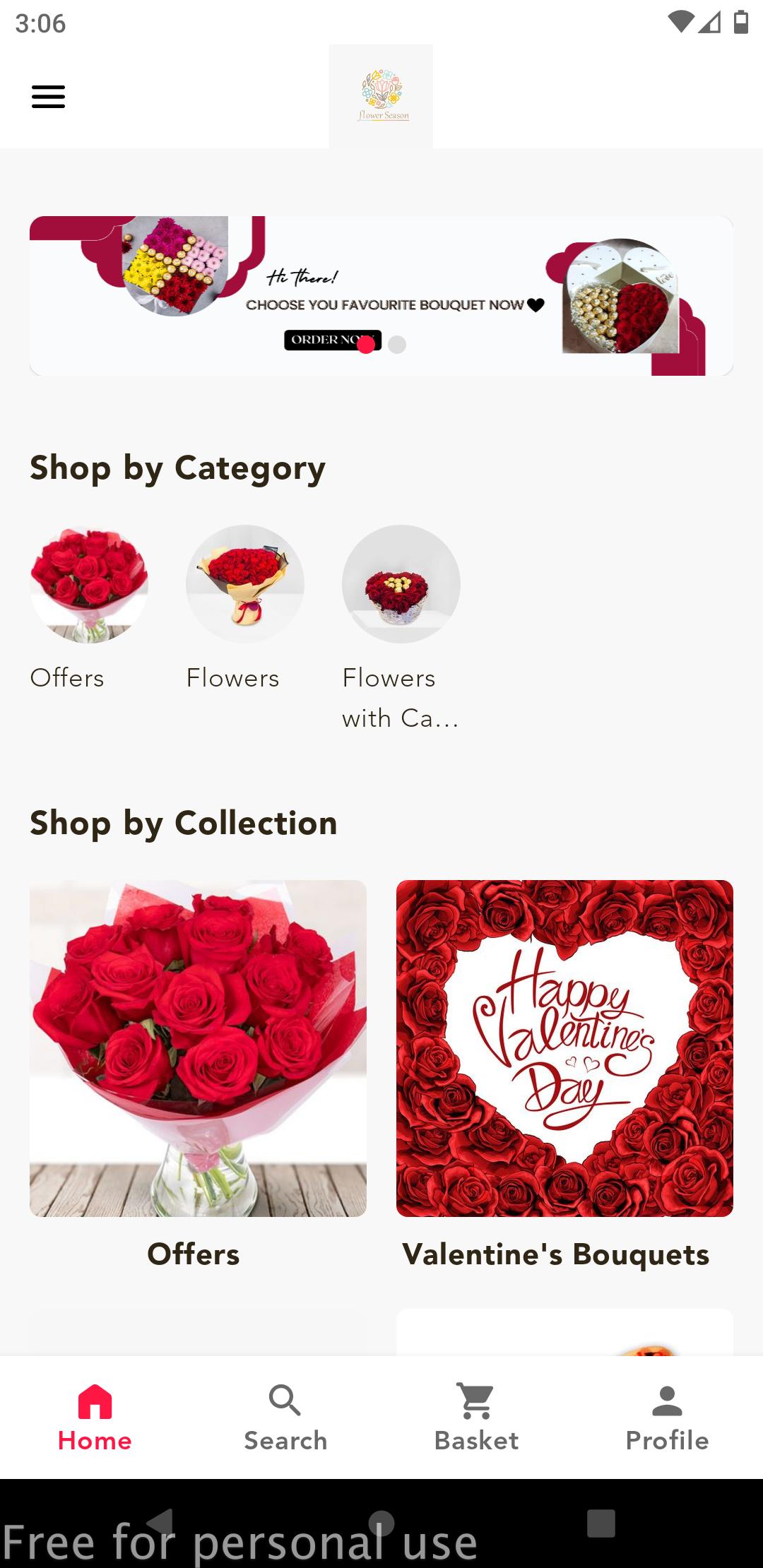763x1568 pixels.
Task: Tap the Home icon in bottom bar
Action: (95, 1401)
